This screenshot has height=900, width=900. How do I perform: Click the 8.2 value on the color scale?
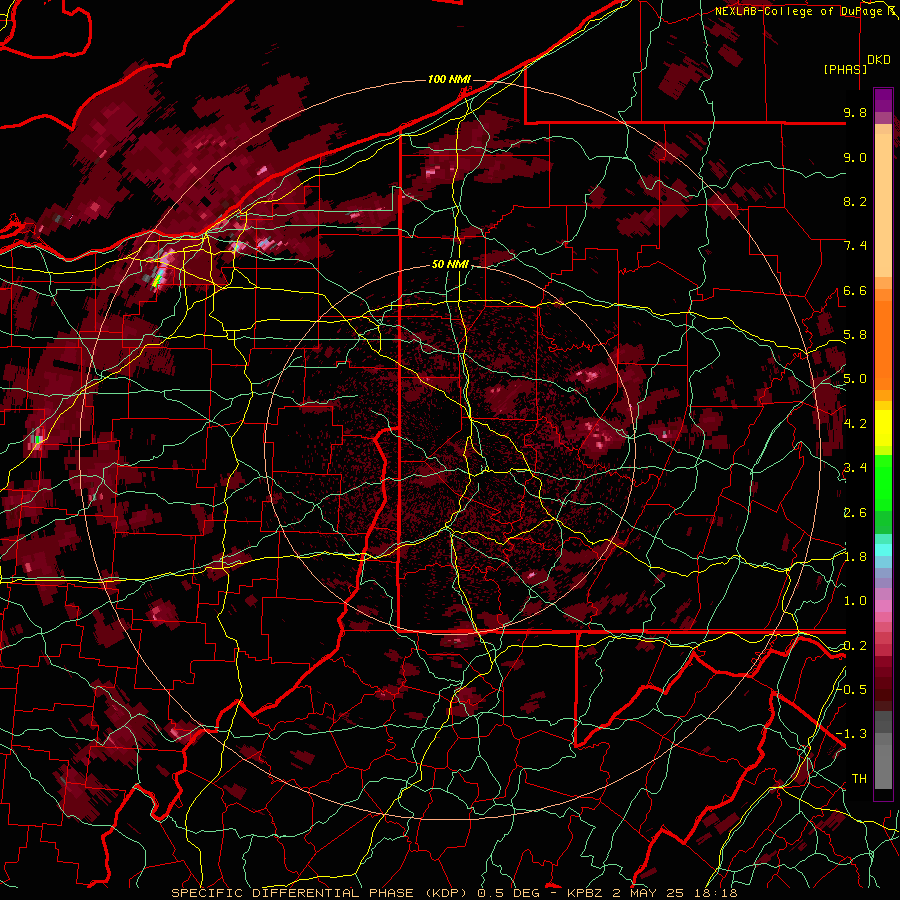[855, 201]
